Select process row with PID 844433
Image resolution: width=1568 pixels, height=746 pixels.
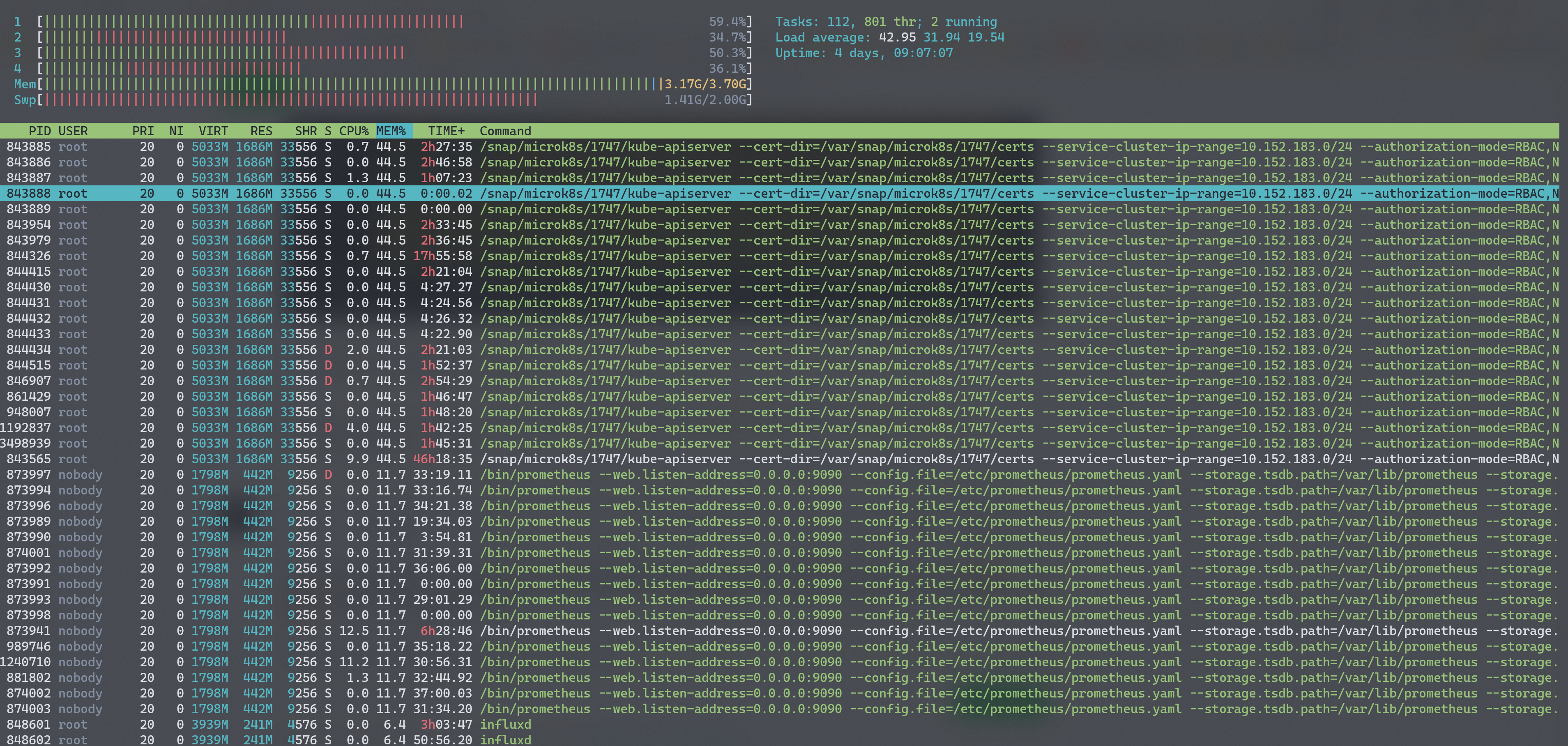(780, 334)
